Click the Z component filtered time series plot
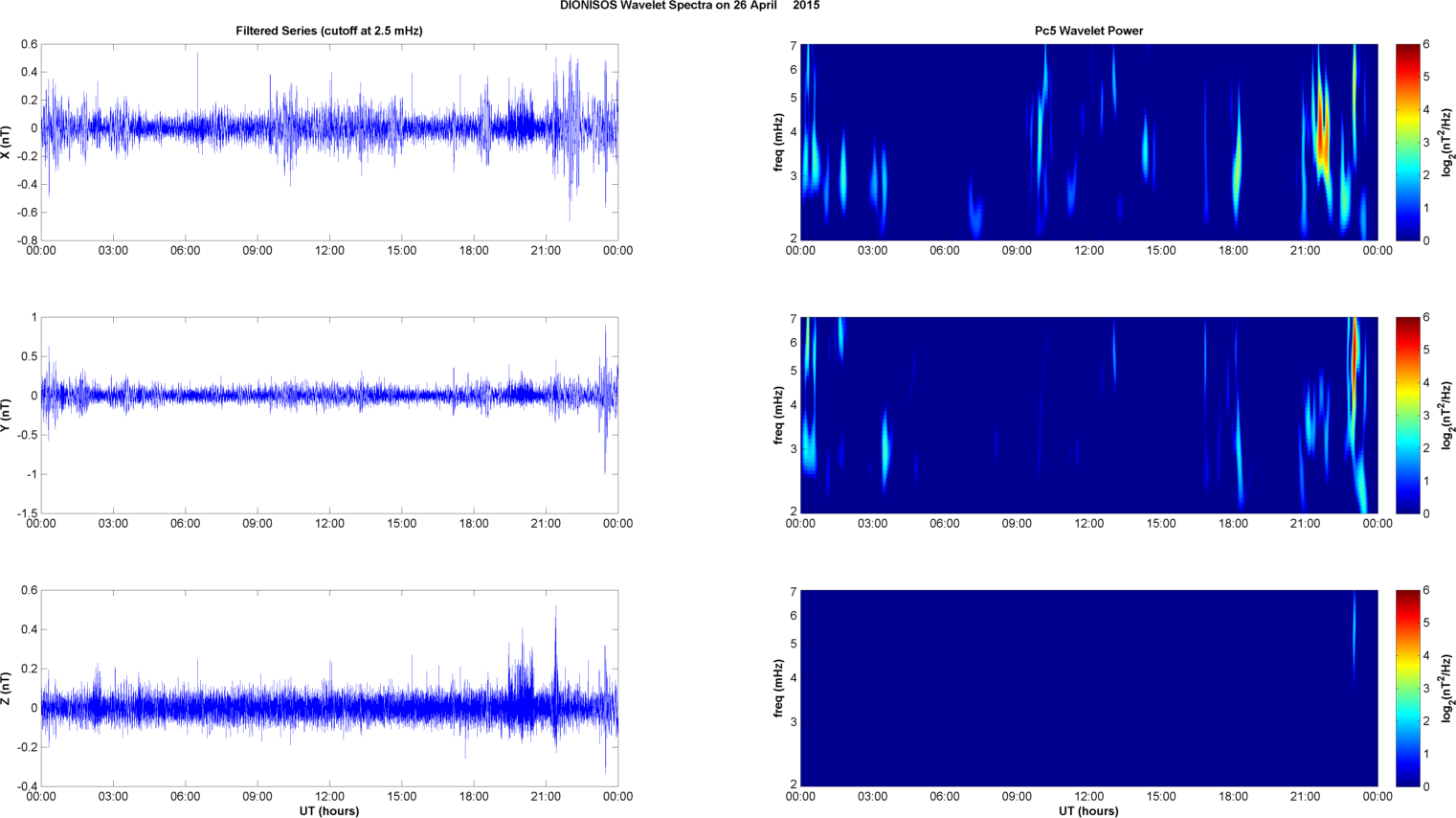This screenshot has width=1456, height=818. (329, 688)
